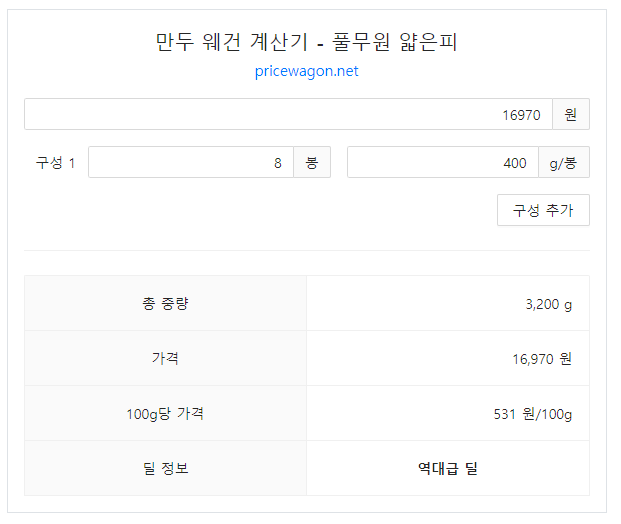Select the 딜 정보 row header
This screenshot has width=621, height=524.
165,469
